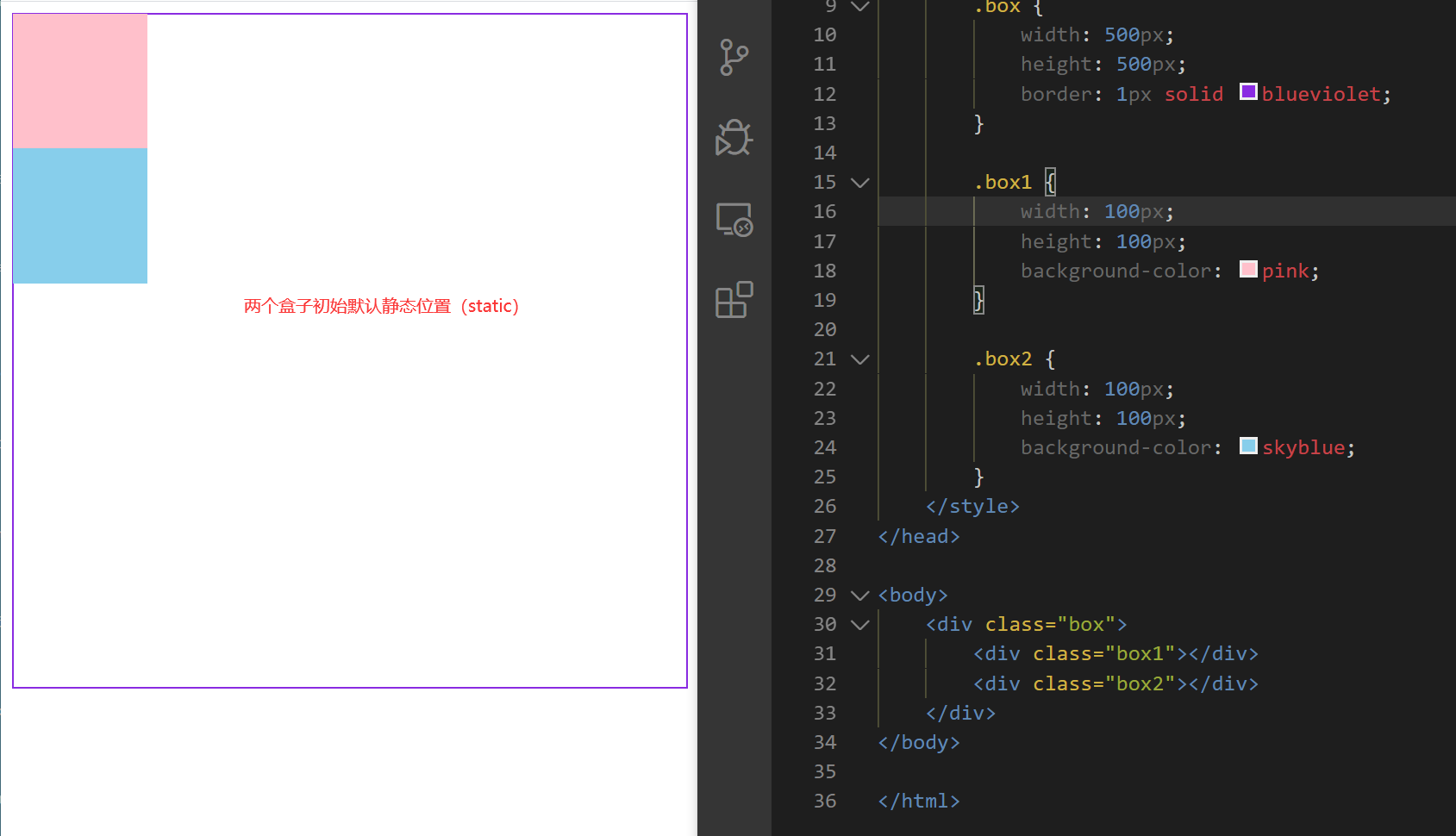Click the skyblue box in the preview
1456x836 pixels.
pos(80,215)
